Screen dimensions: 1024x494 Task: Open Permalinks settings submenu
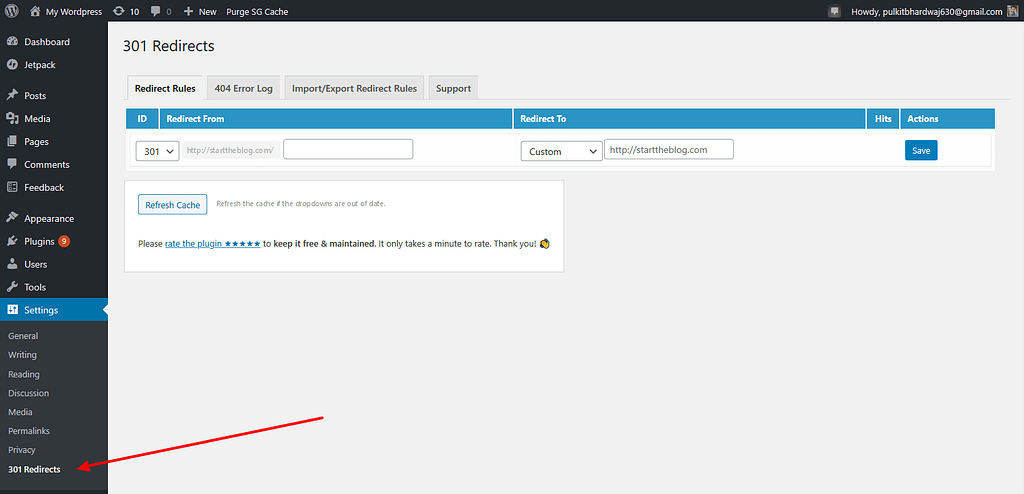[29, 431]
